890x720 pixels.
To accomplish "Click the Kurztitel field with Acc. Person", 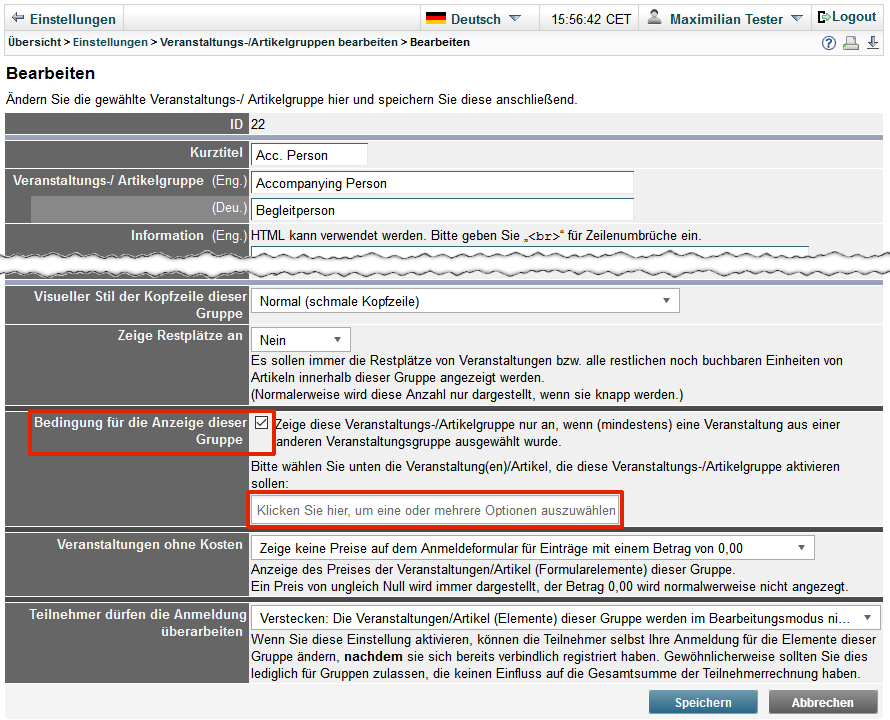I will [x=309, y=155].
